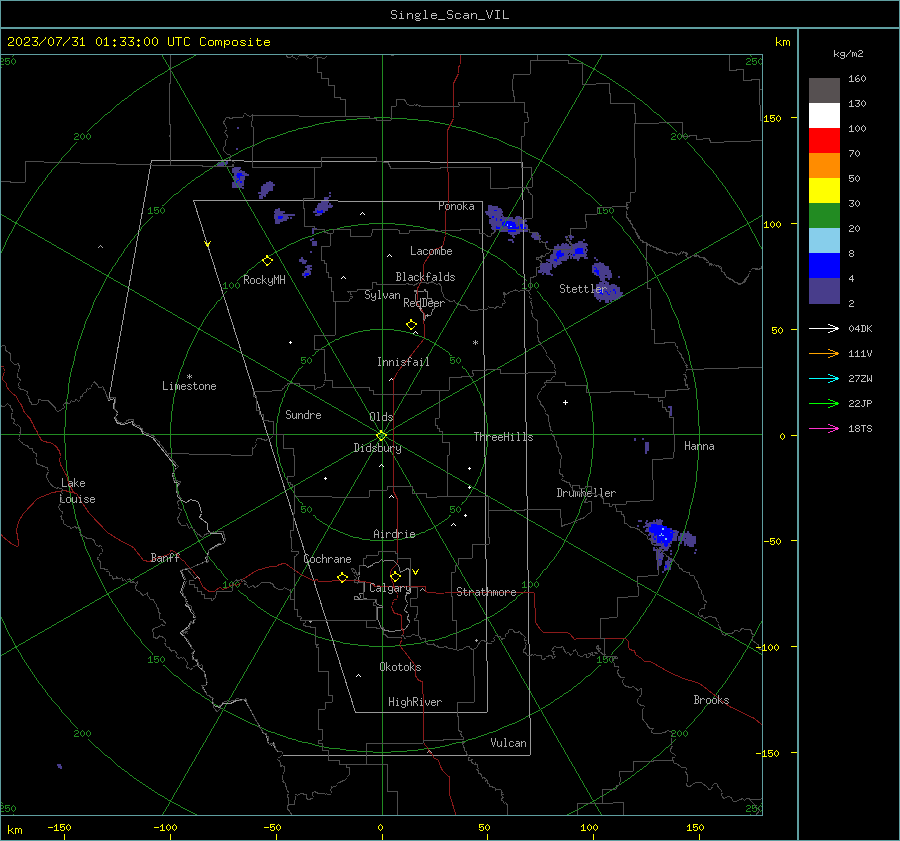Click the Lacombe city label
The height and width of the screenshot is (841, 900).
(431, 251)
